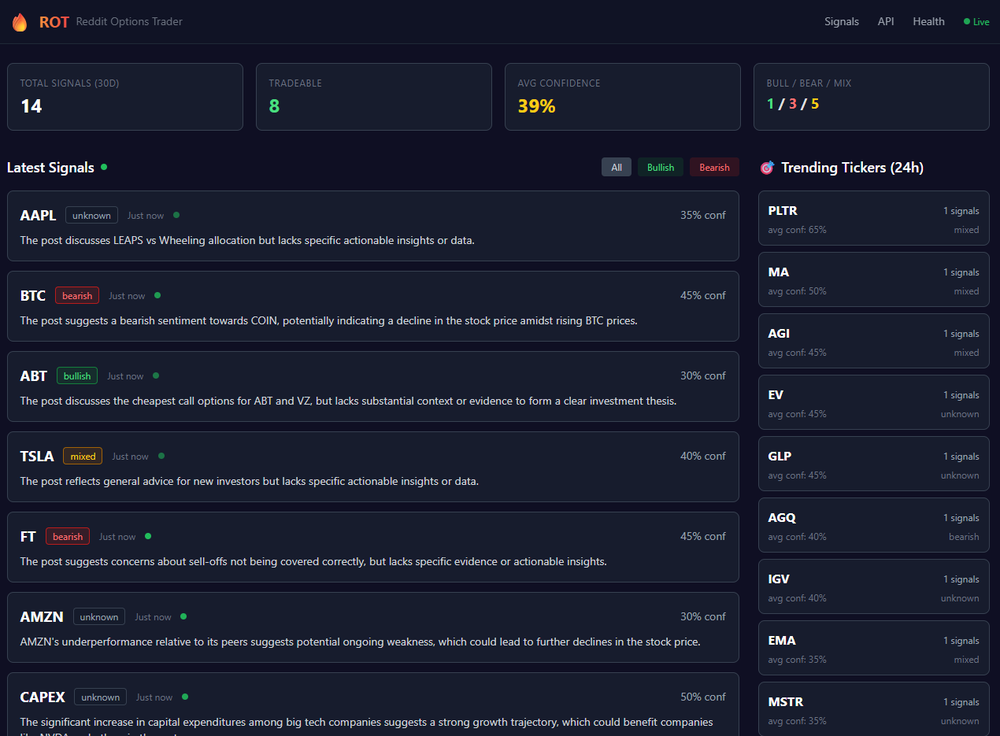Select the PLTR trending ticker
Viewport: 1000px width, 736px height.
point(874,218)
